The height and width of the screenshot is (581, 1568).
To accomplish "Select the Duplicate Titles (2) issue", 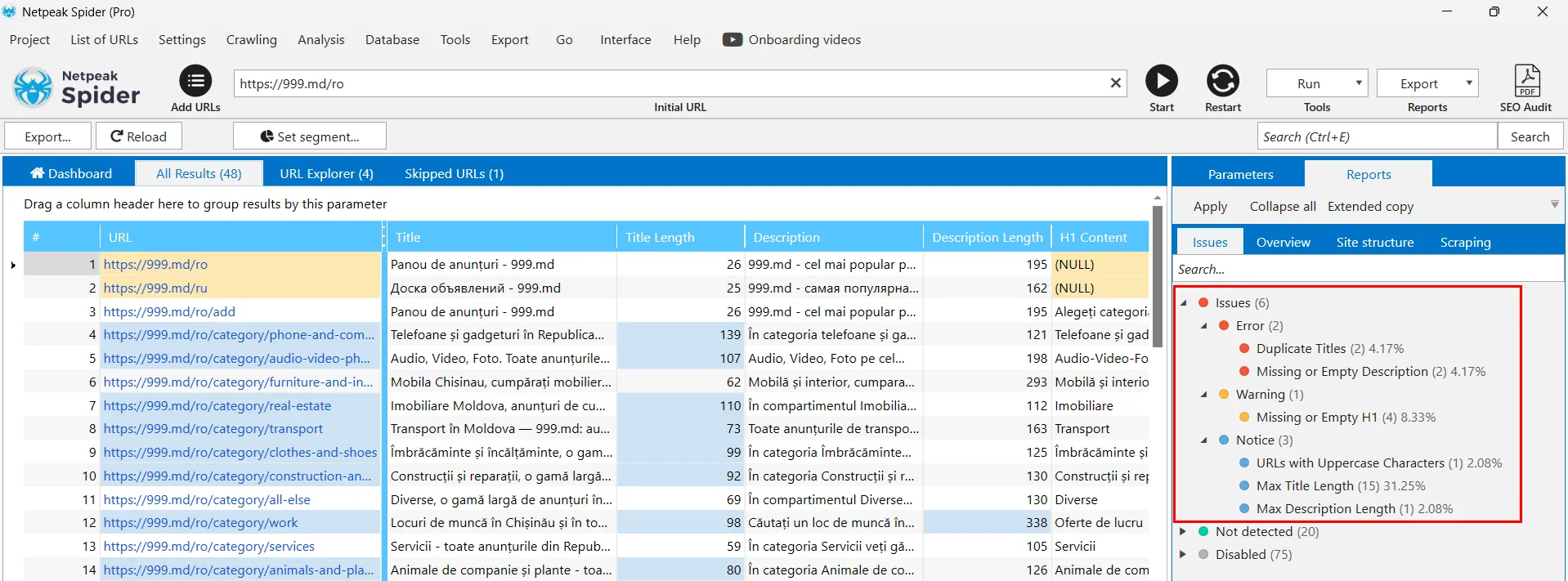I will point(1329,348).
